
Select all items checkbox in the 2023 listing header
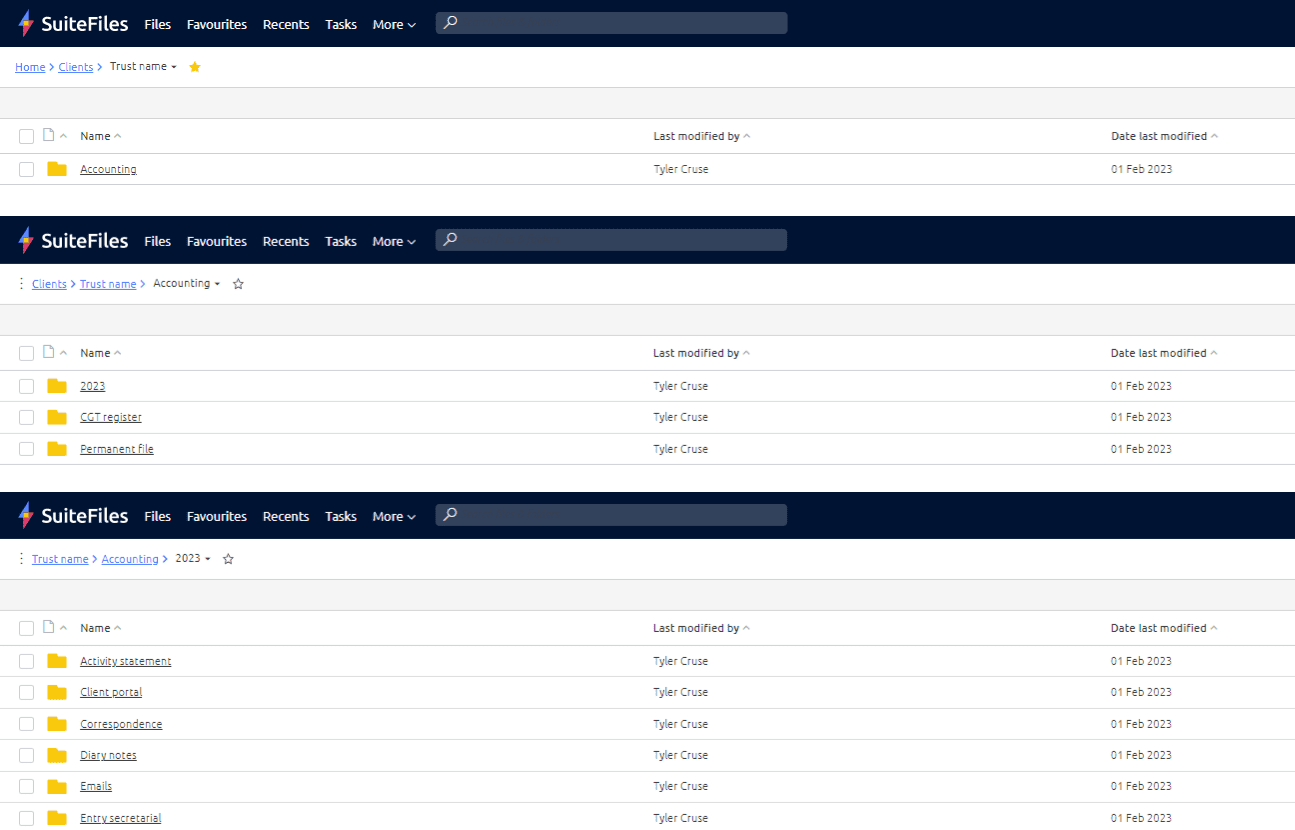click(26, 628)
